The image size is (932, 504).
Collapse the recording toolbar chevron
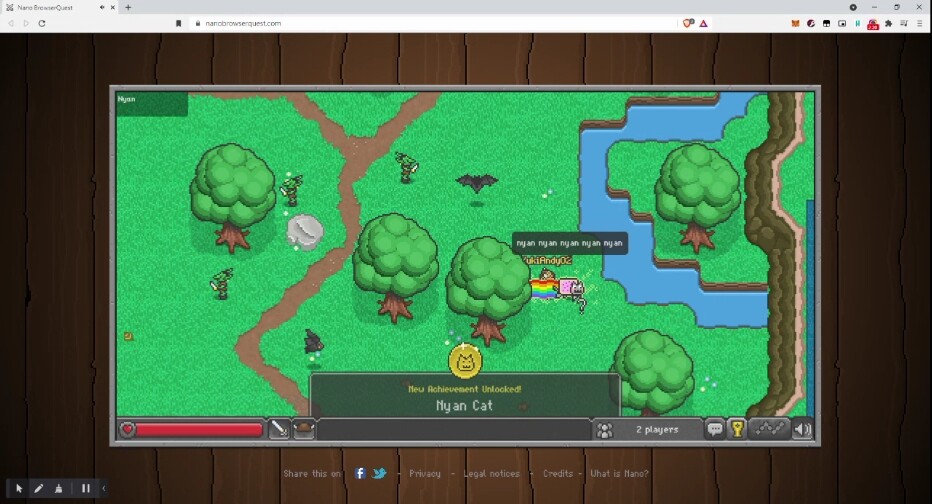(x=103, y=489)
